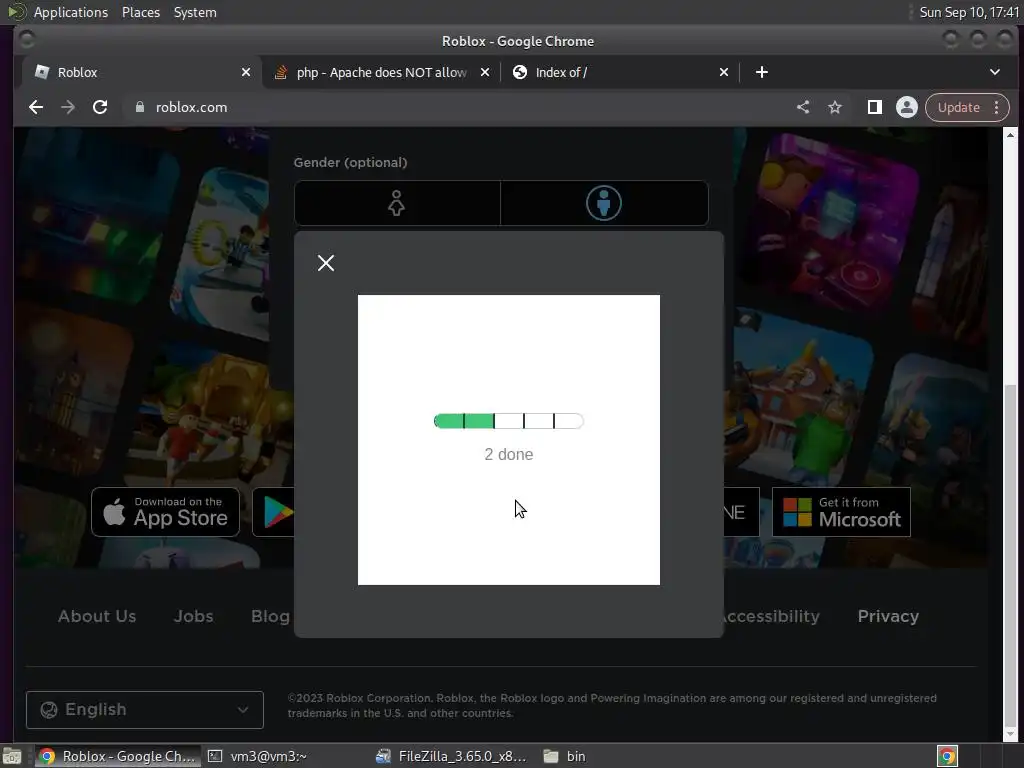This screenshot has width=1024, height=768.
Task: Bookmark this page with the star
Action: pos(835,107)
